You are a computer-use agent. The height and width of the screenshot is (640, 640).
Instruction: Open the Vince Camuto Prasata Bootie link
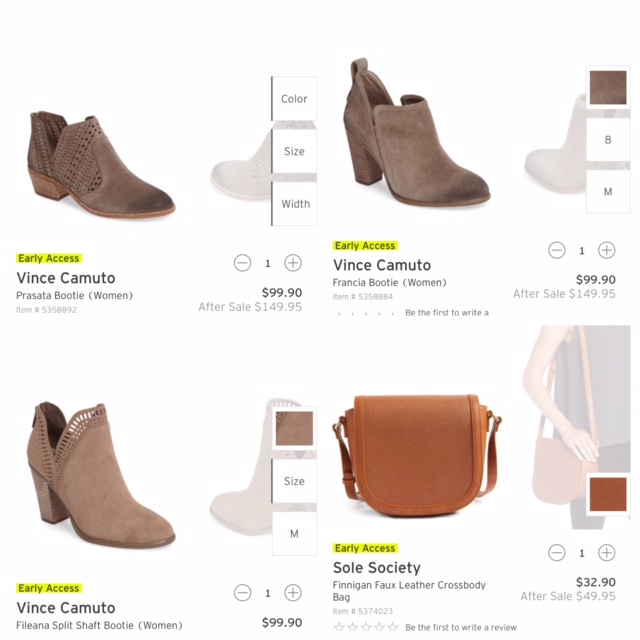(74, 295)
